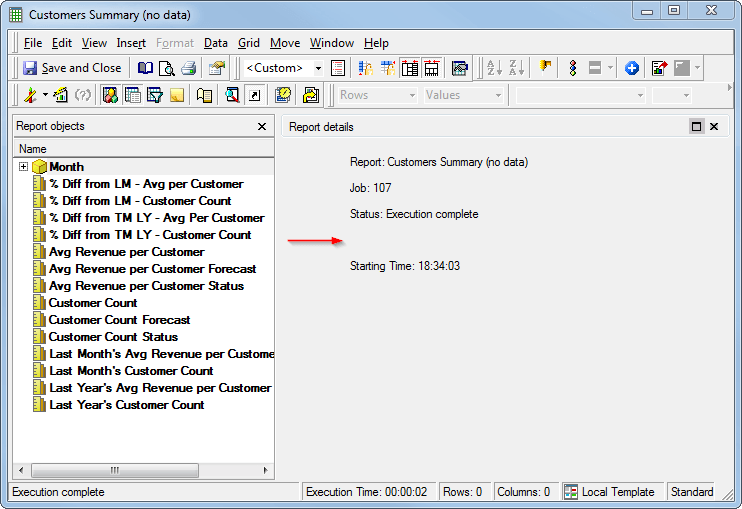Click the clock schedule icon
This screenshot has width=742, height=509.
283,95
